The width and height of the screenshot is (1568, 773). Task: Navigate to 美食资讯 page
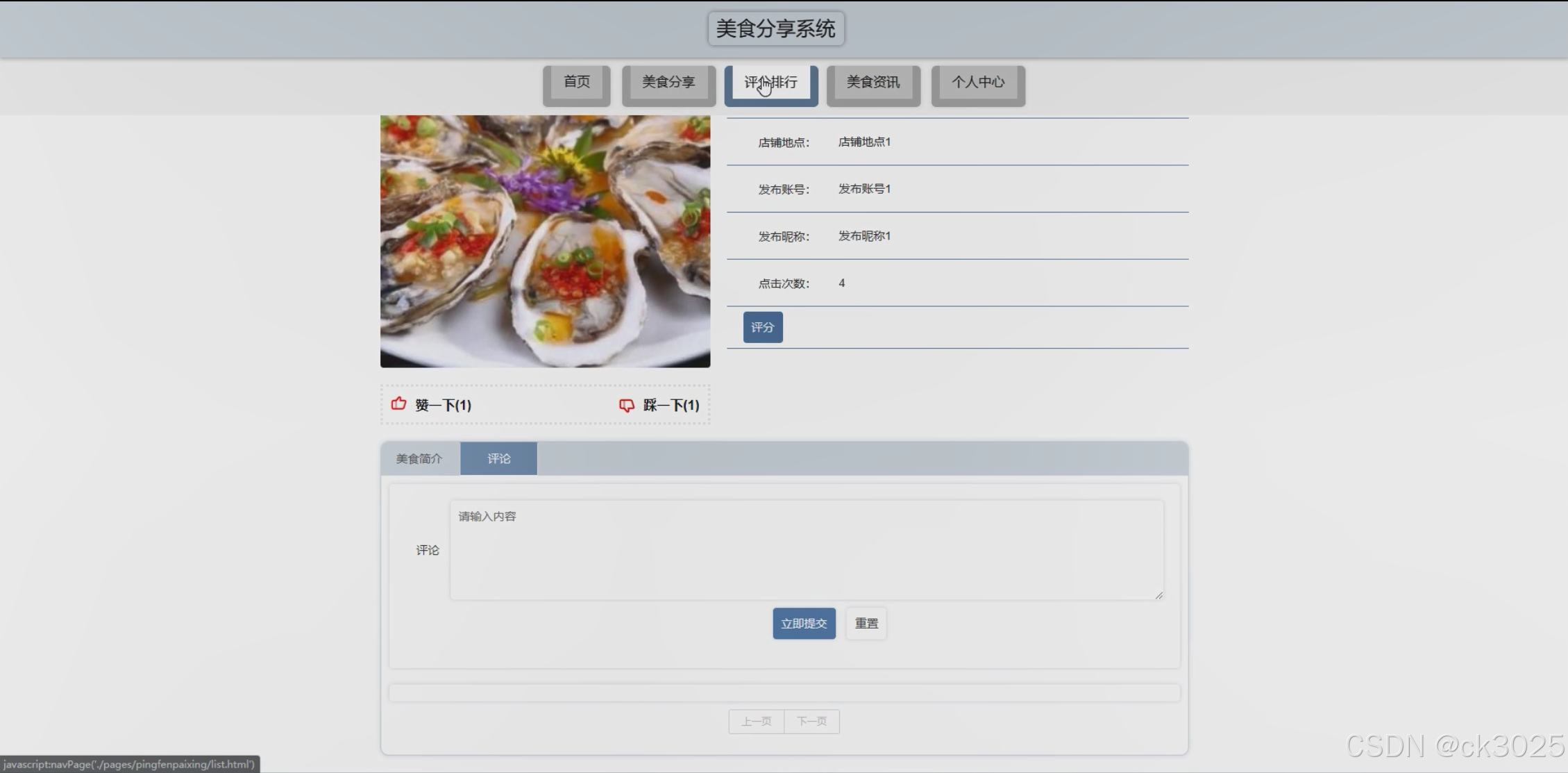pyautogui.click(x=872, y=83)
